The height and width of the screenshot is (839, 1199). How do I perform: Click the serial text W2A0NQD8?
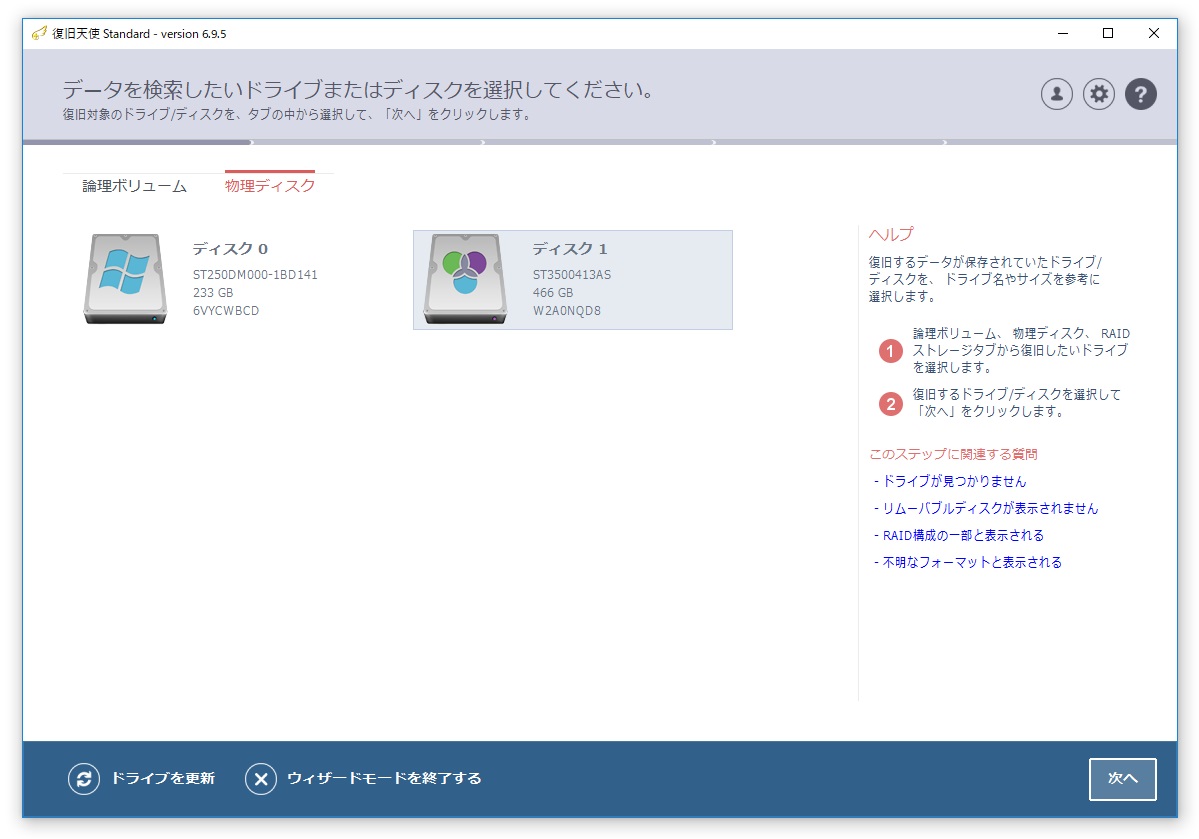point(567,311)
